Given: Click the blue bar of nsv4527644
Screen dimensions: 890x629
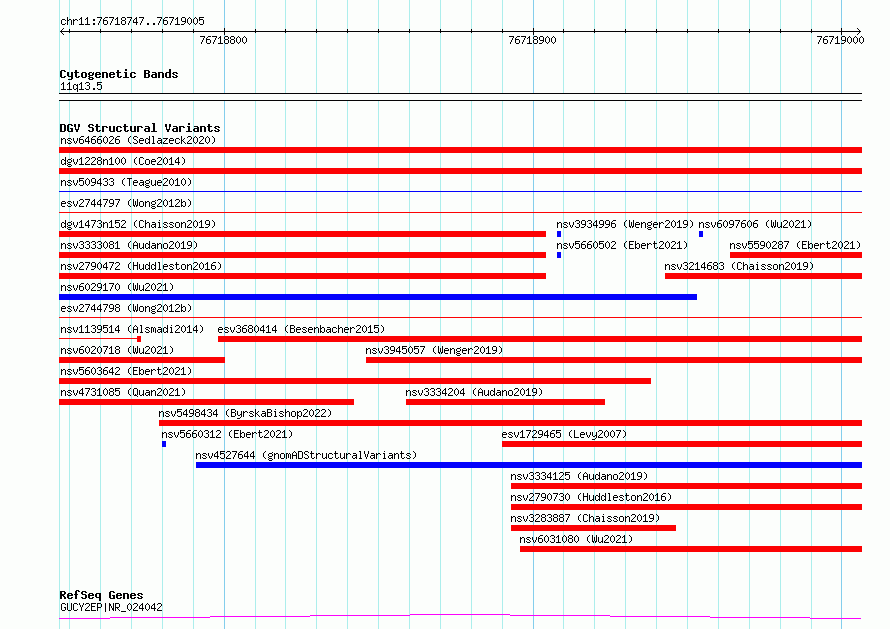Looking at the screenshot, I should (529, 465).
